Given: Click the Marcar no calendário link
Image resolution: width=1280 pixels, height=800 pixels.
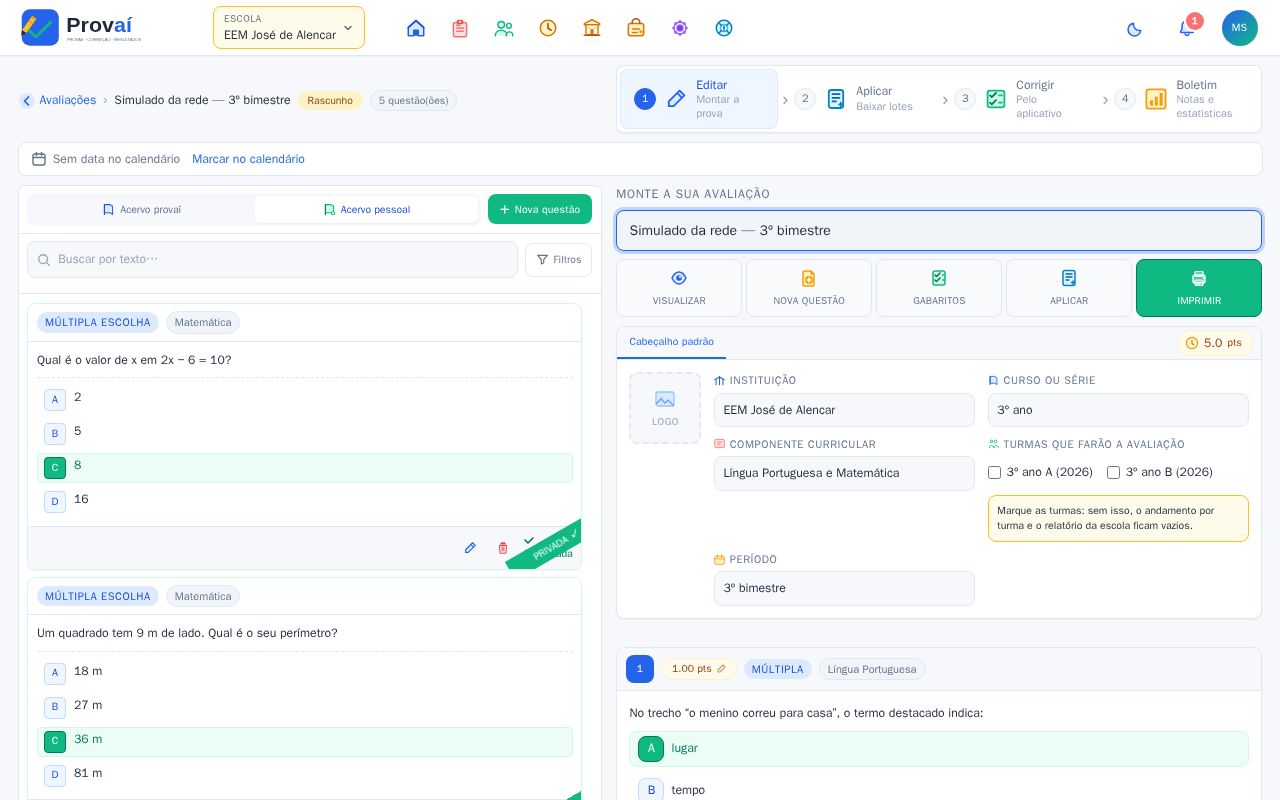Looking at the screenshot, I should (248, 159).
